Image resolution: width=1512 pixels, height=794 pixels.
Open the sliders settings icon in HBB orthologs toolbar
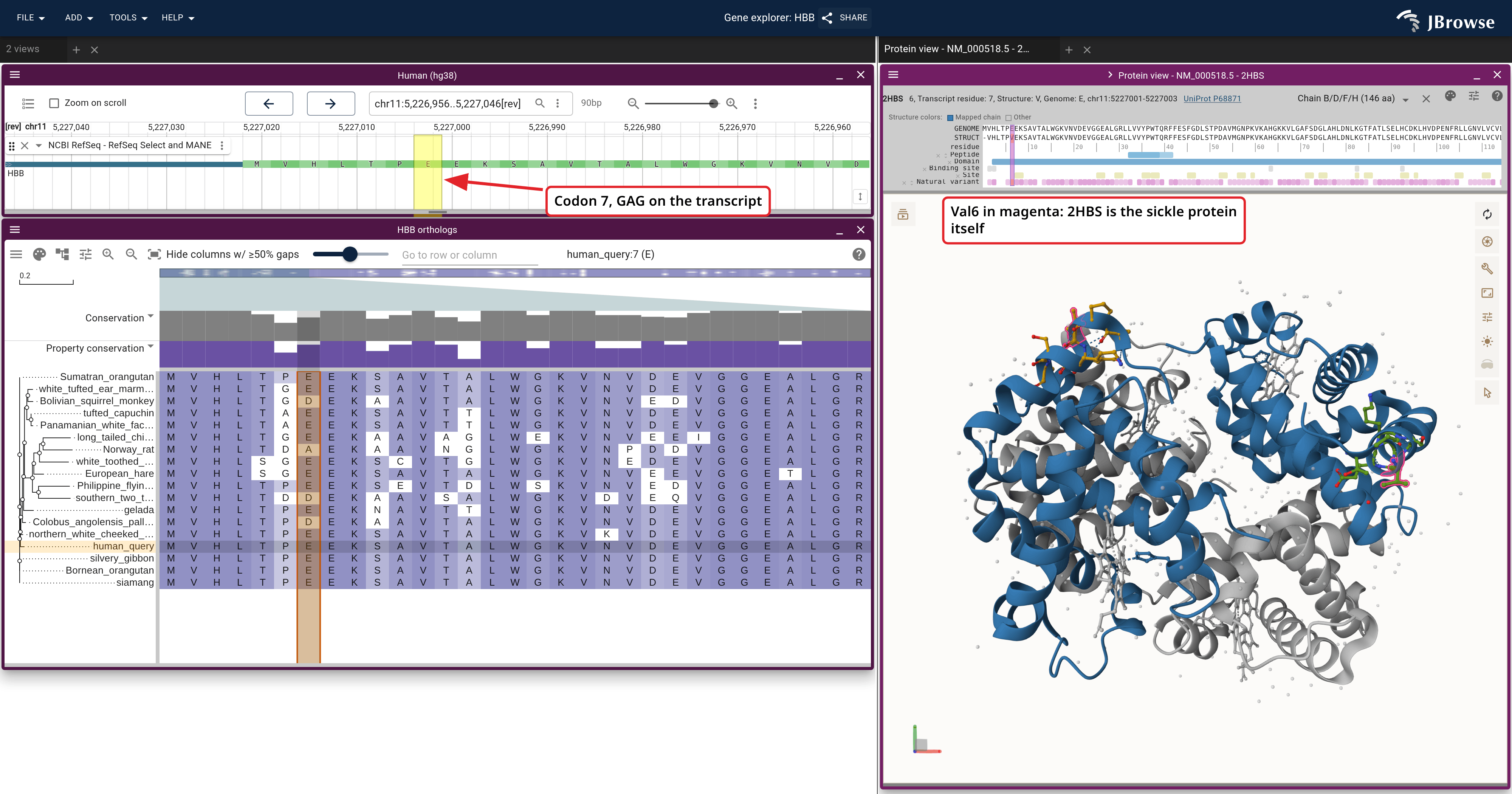(86, 254)
